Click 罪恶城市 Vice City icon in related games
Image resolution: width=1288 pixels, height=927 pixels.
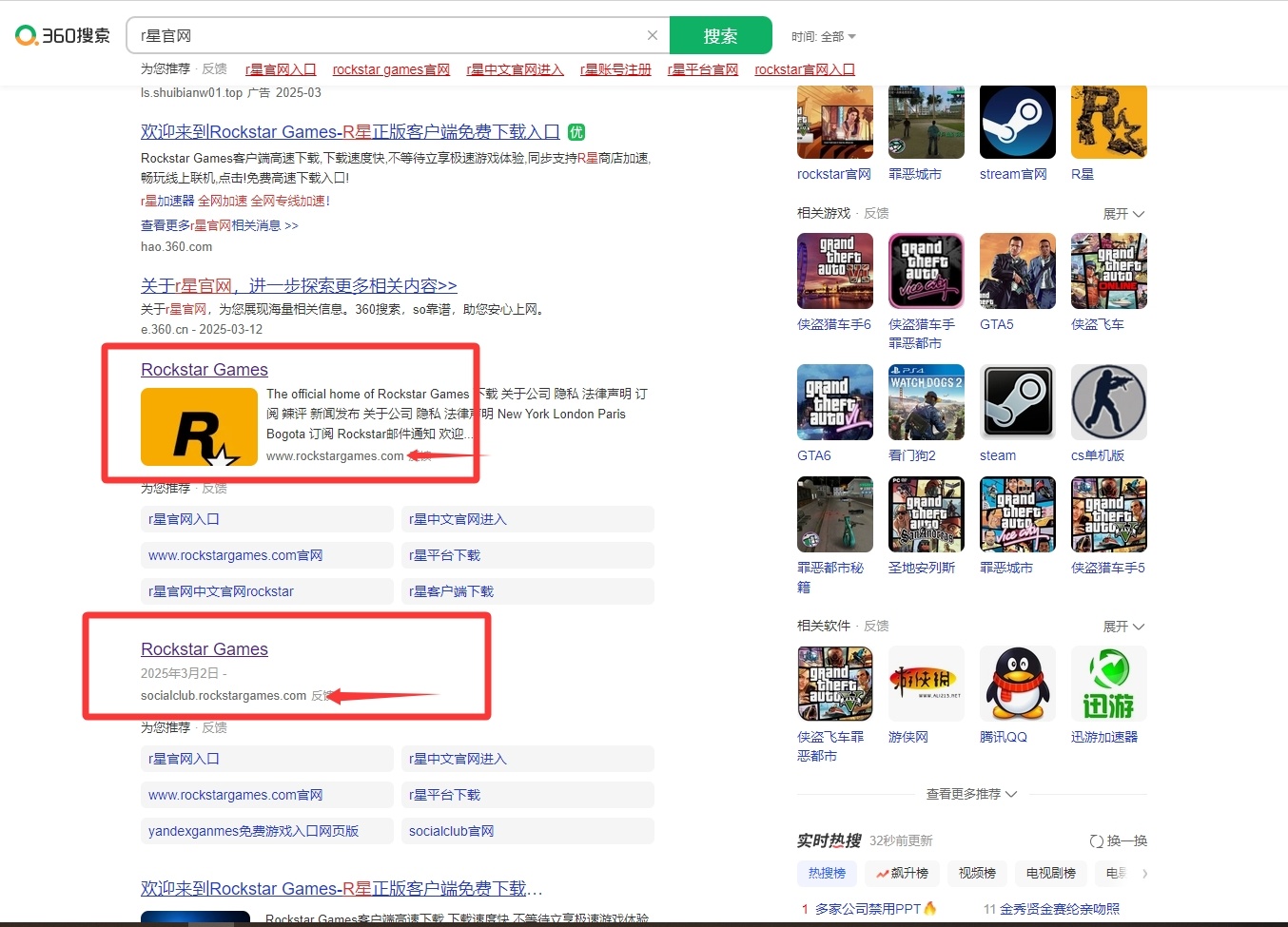[1018, 514]
